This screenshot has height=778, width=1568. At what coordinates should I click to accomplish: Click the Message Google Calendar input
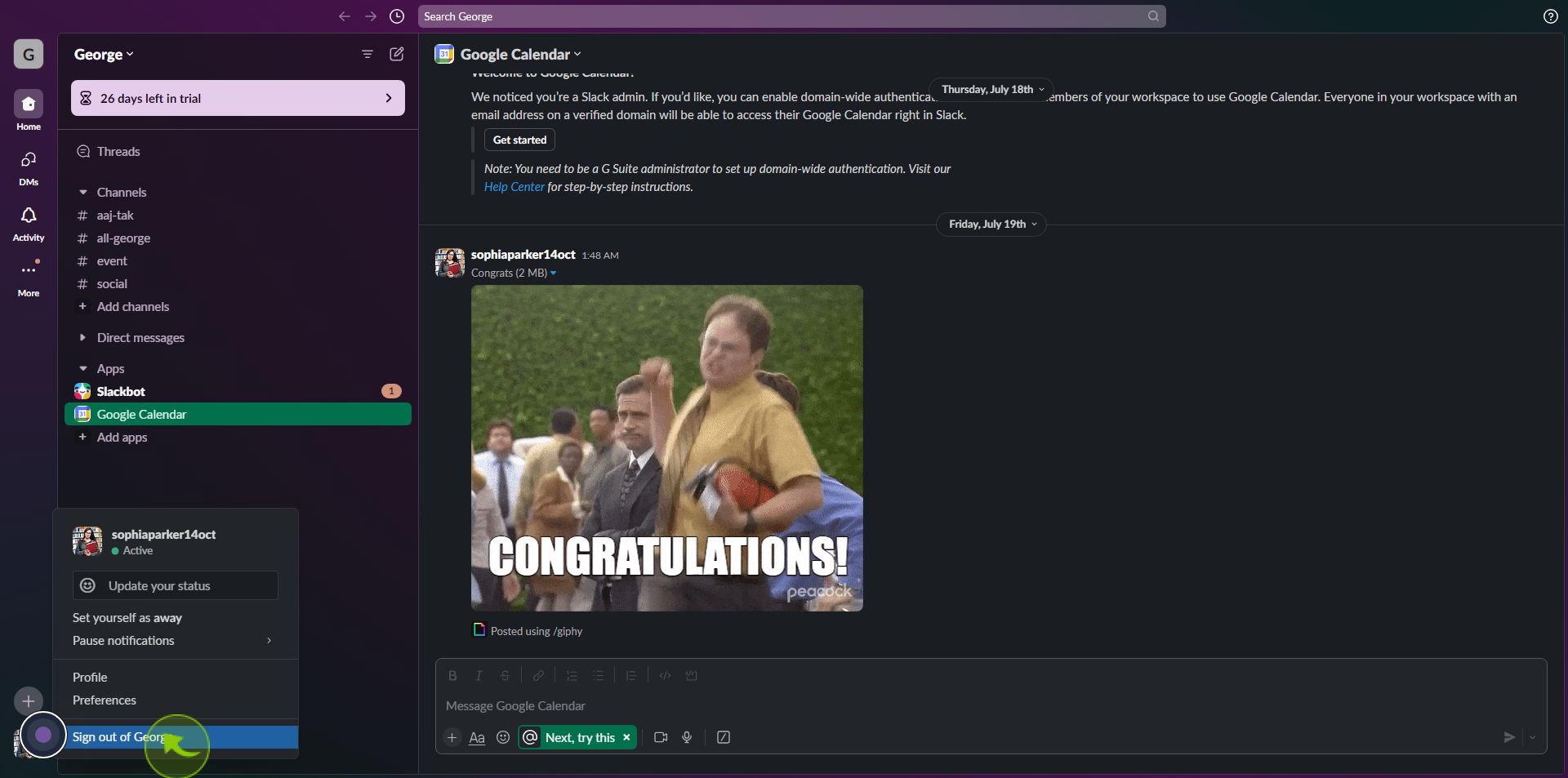click(991, 706)
